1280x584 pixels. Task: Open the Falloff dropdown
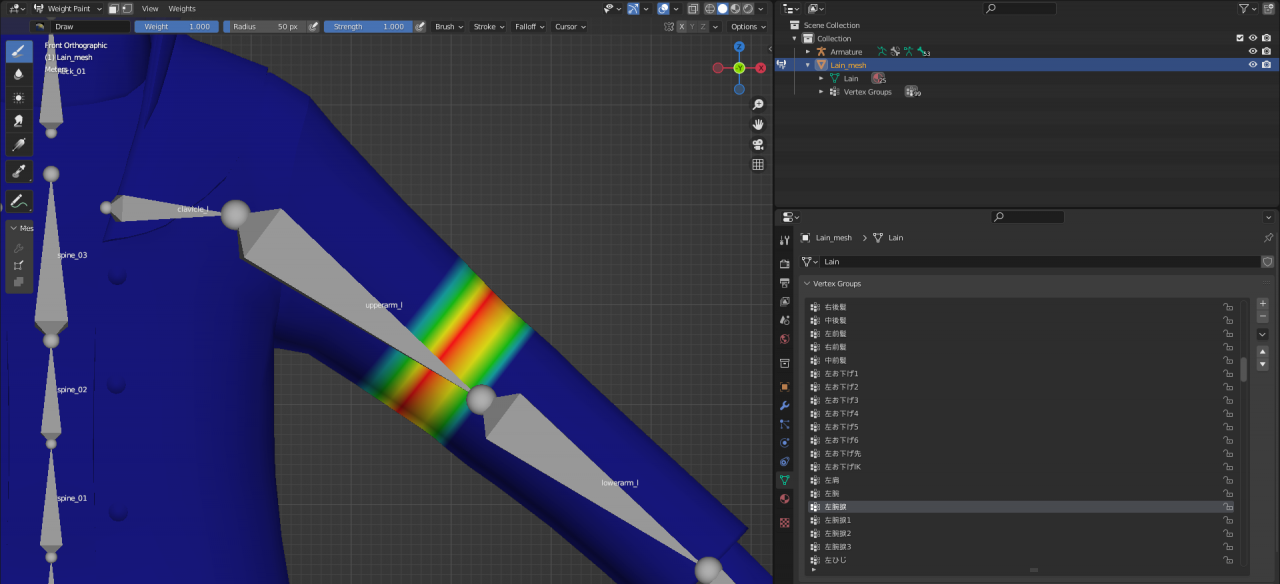coord(528,27)
